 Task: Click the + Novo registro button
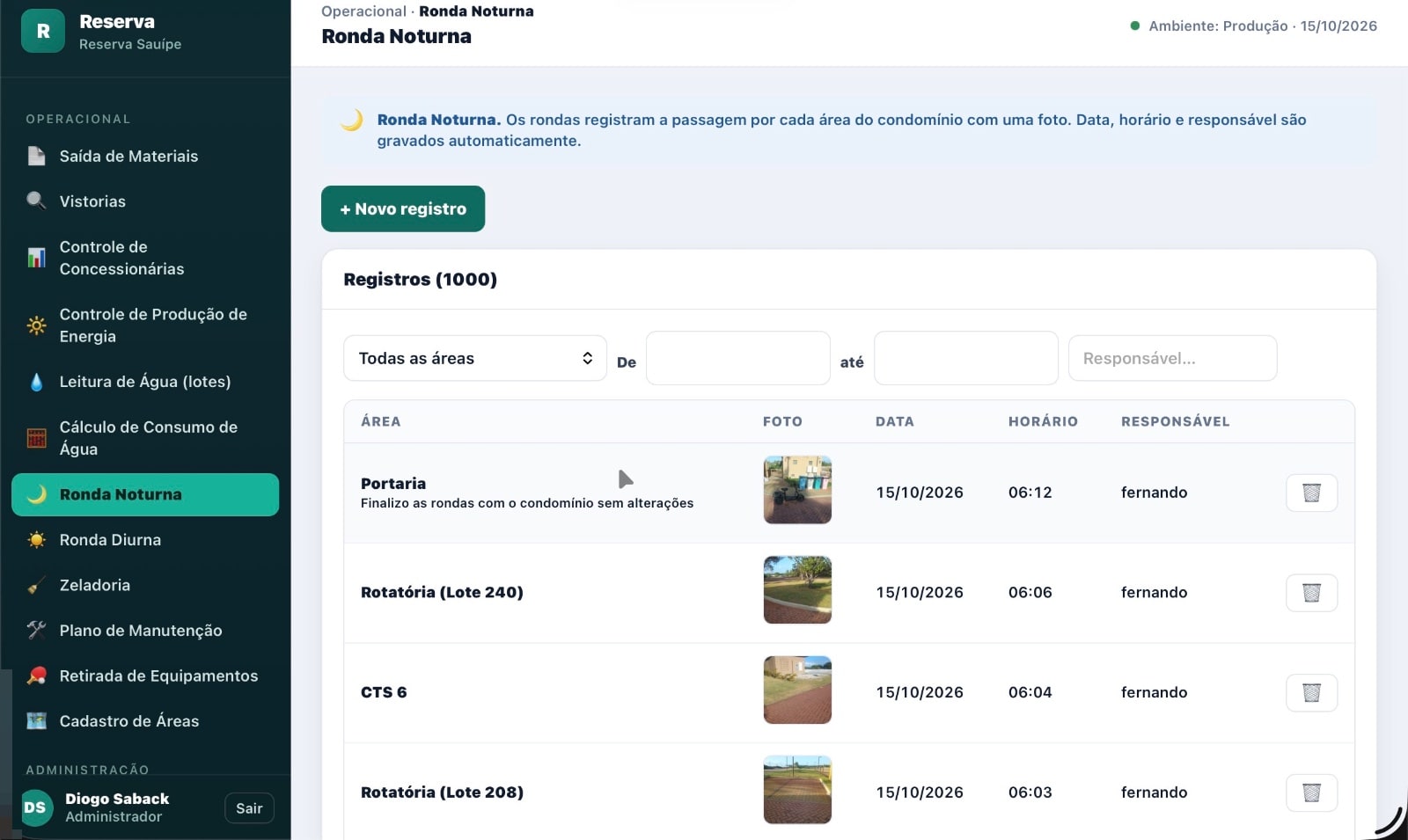tap(403, 208)
